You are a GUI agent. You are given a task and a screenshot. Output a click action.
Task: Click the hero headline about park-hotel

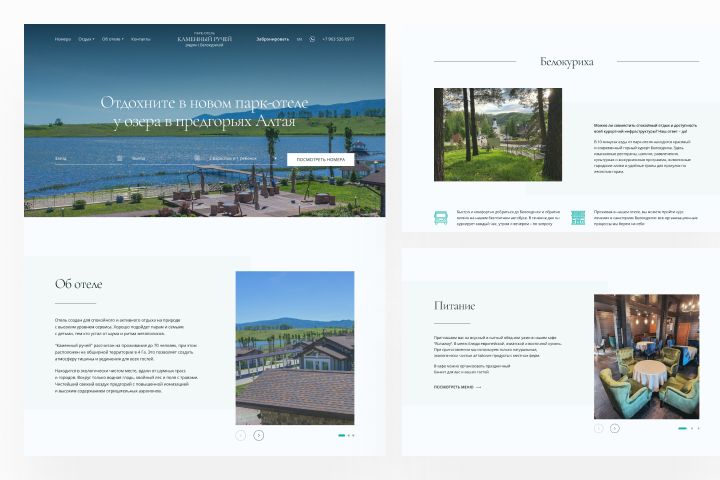[x=204, y=112]
